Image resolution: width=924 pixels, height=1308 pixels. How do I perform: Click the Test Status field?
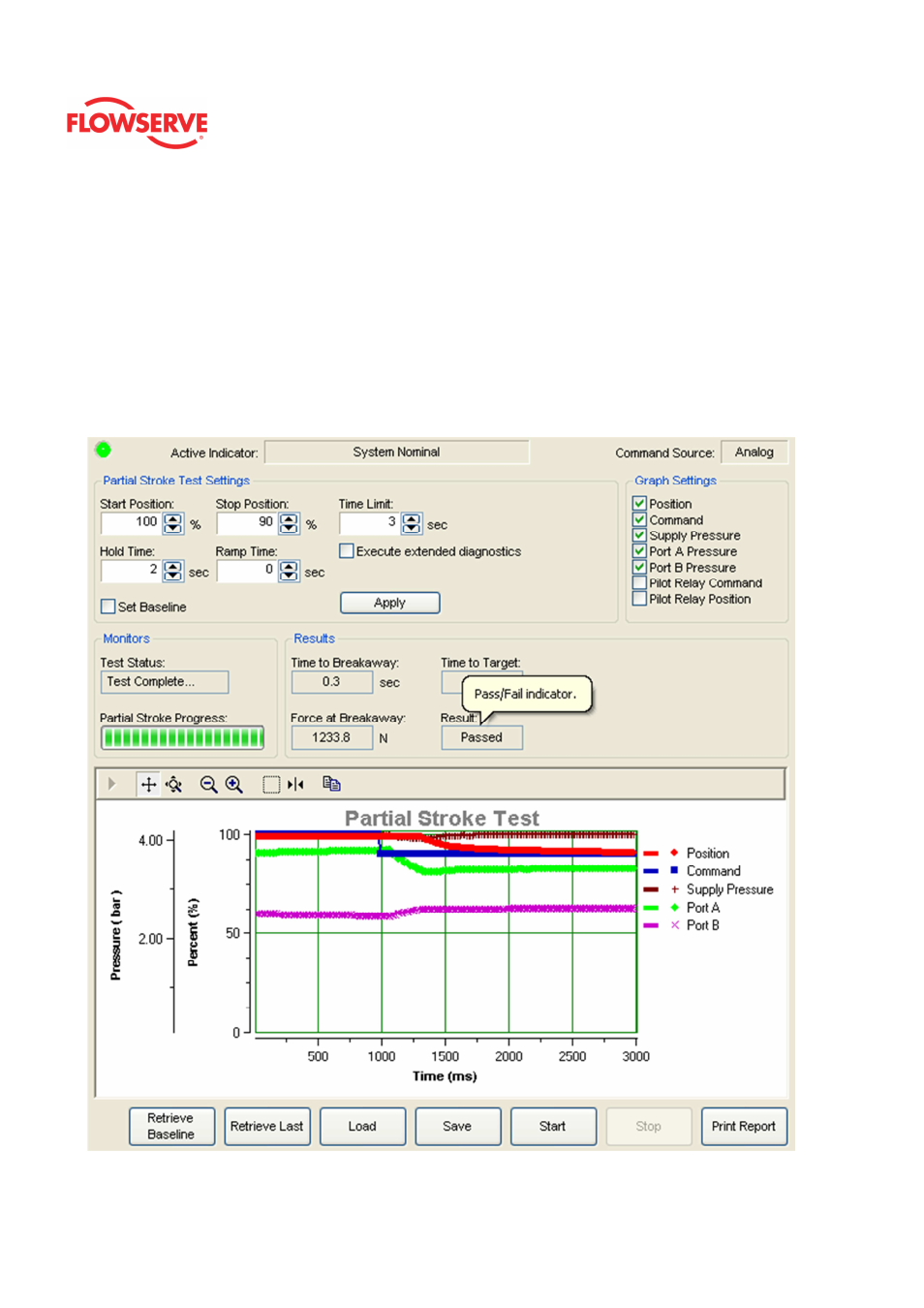tap(165, 682)
